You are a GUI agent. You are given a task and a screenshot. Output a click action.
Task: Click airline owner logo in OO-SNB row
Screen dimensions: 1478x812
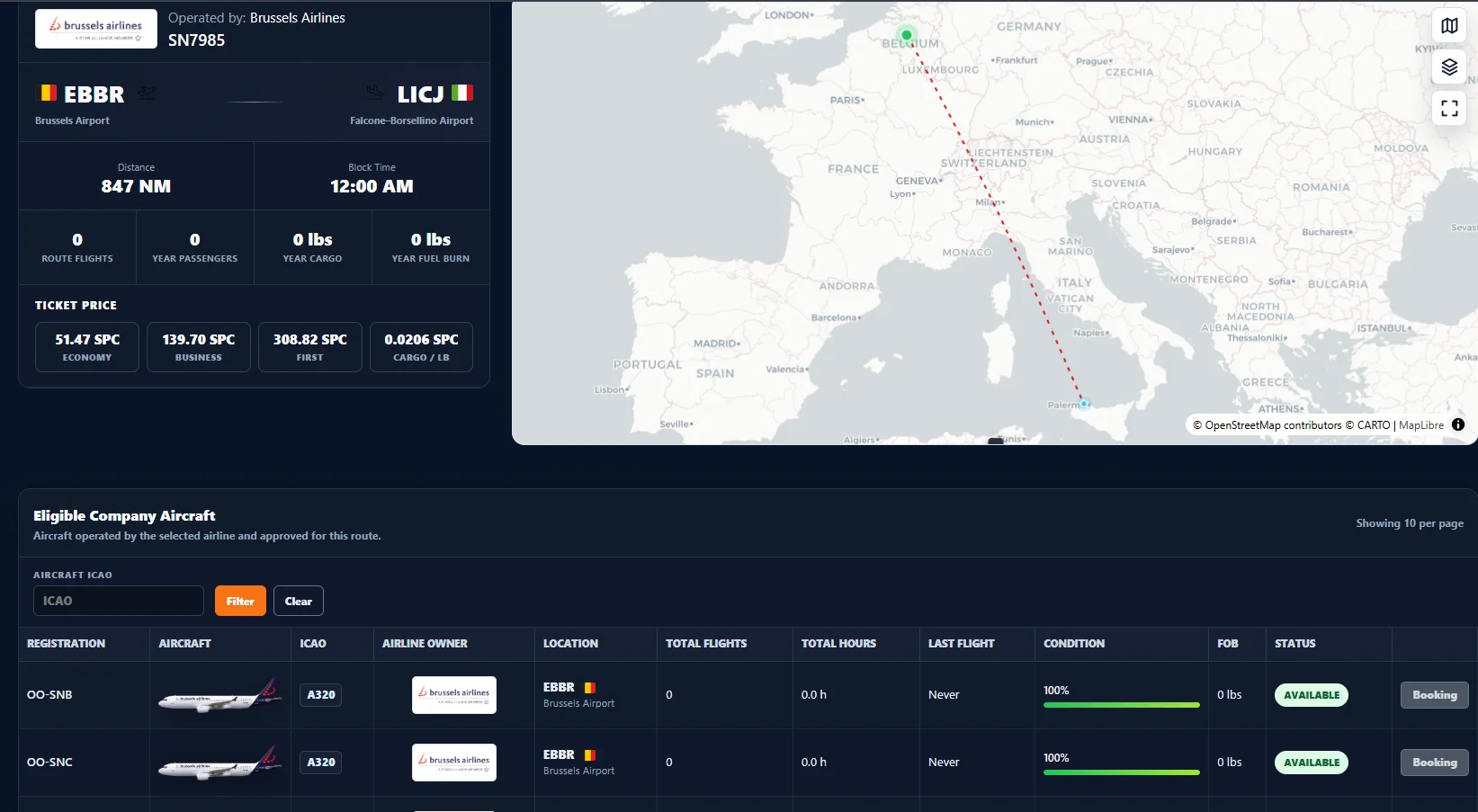click(x=454, y=695)
